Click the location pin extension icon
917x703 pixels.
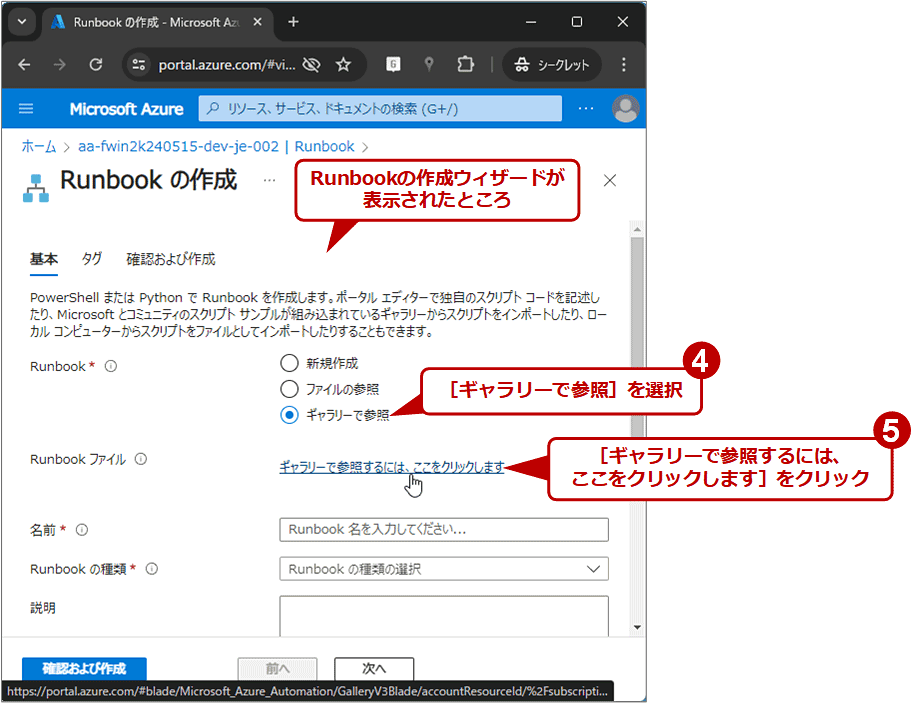pos(429,64)
